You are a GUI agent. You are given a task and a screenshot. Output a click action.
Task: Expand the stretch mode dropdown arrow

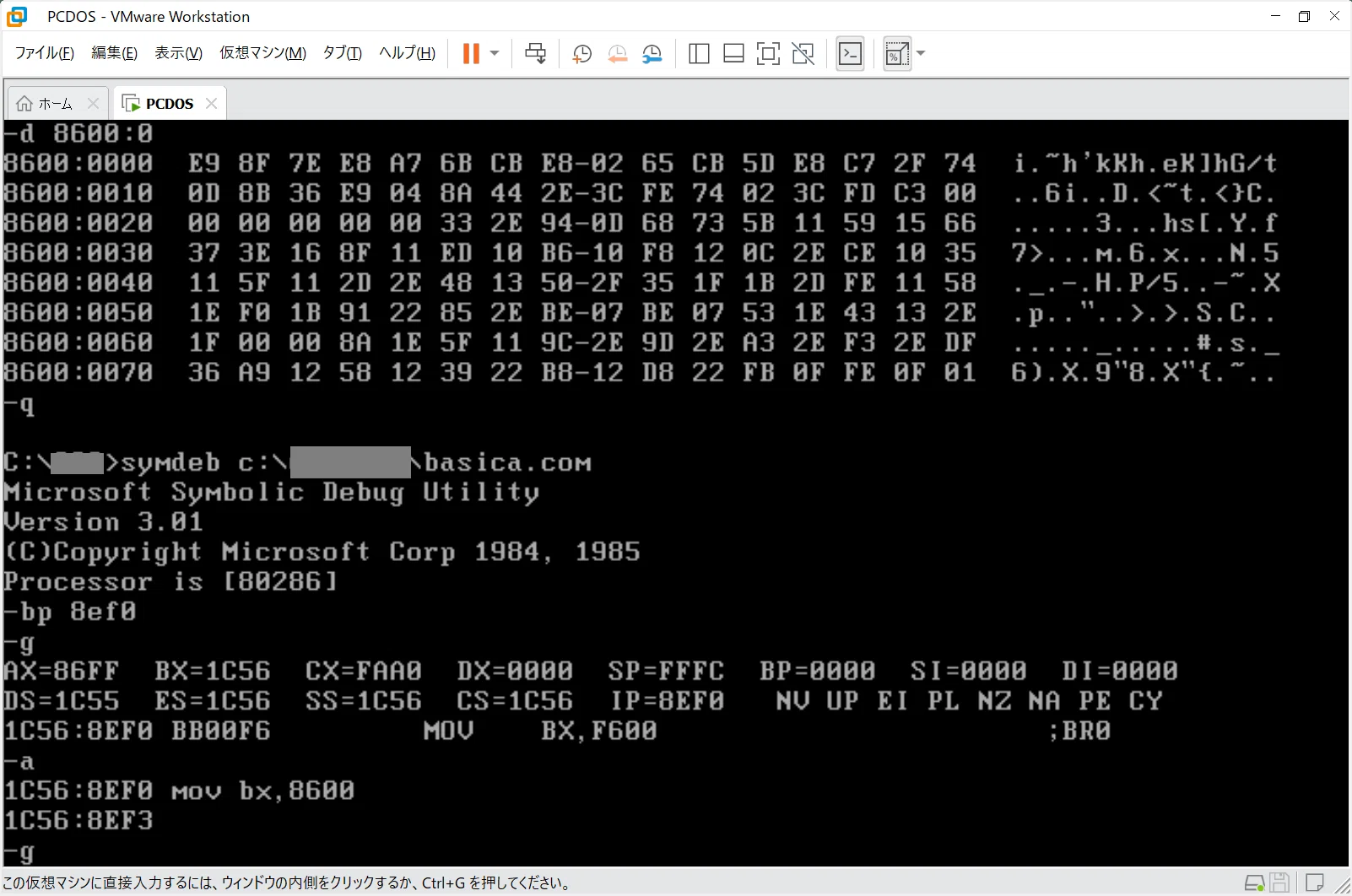(x=921, y=54)
